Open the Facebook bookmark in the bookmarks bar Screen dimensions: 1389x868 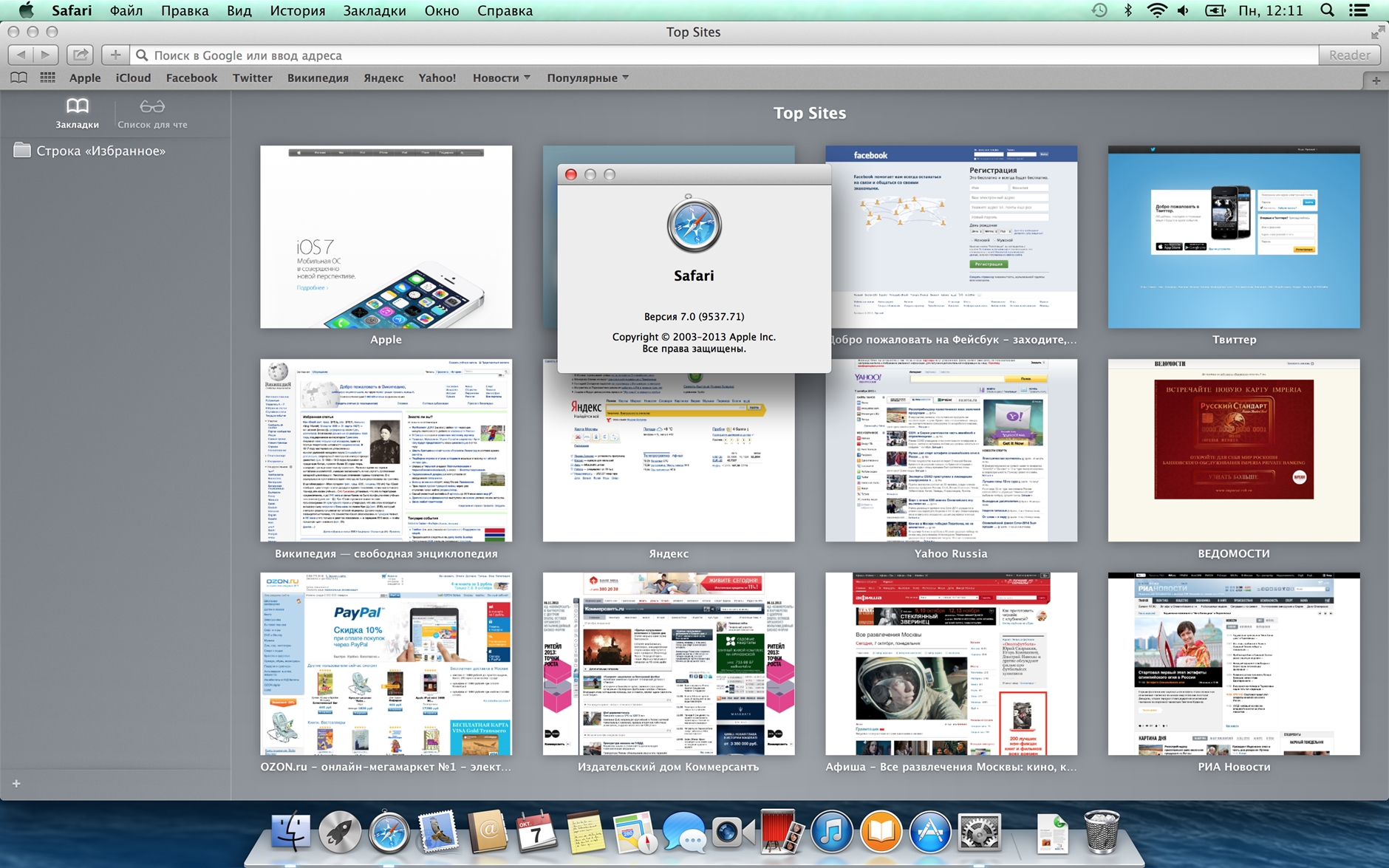[191, 78]
